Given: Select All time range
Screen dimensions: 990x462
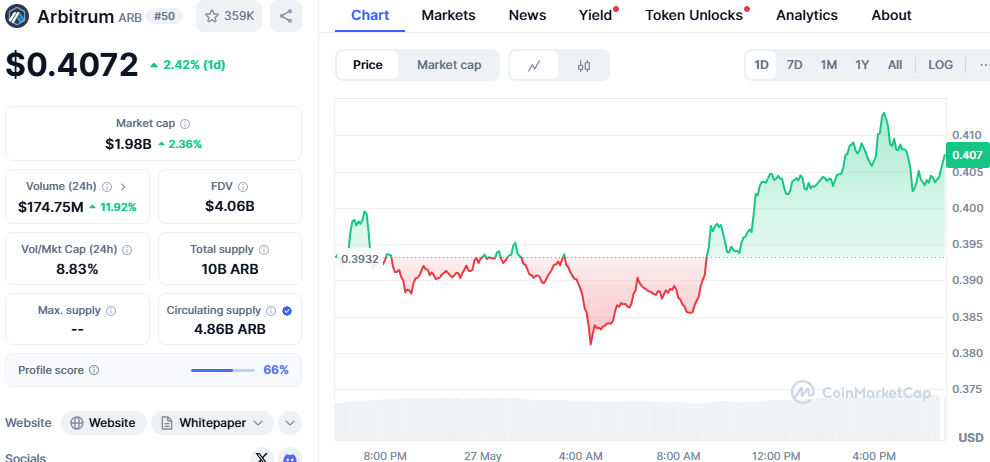Looking at the screenshot, I should coord(895,65).
